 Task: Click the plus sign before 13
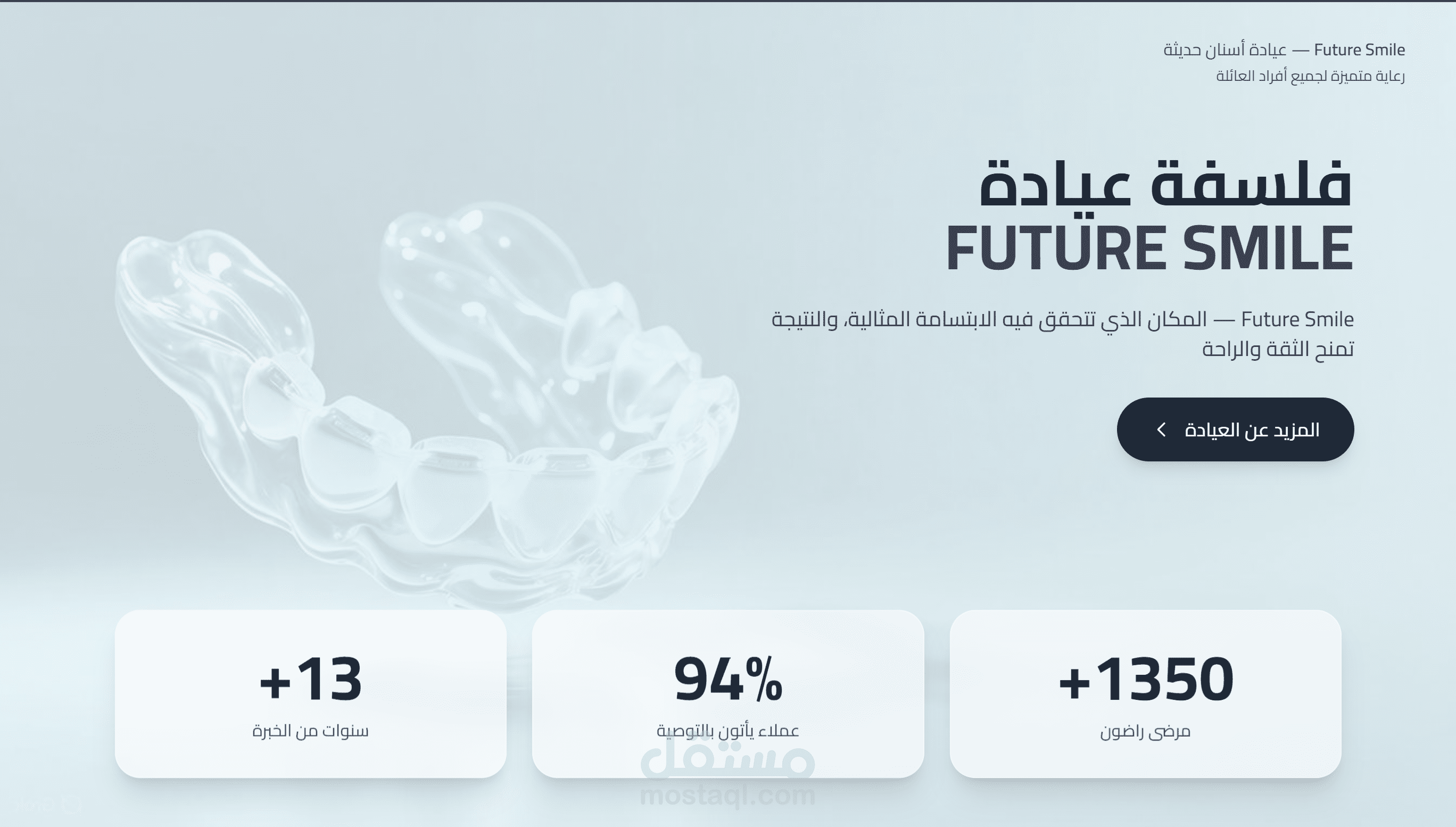tap(275, 682)
